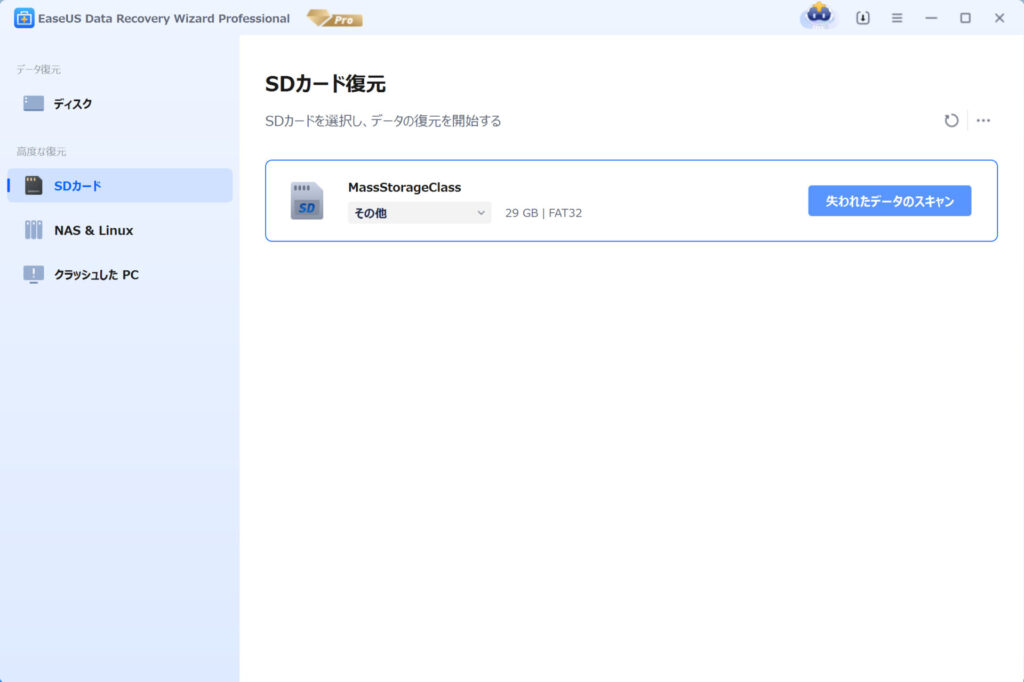Open the hamburger menu in title bar

[897, 18]
